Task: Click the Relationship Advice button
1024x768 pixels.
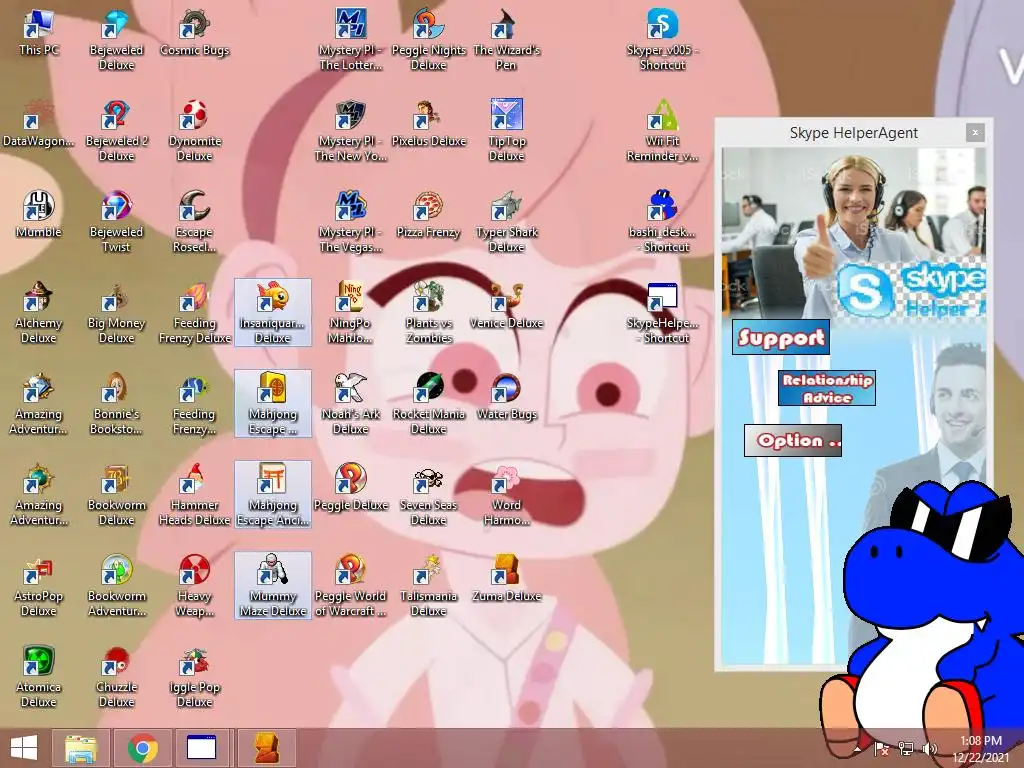Action: click(827, 388)
